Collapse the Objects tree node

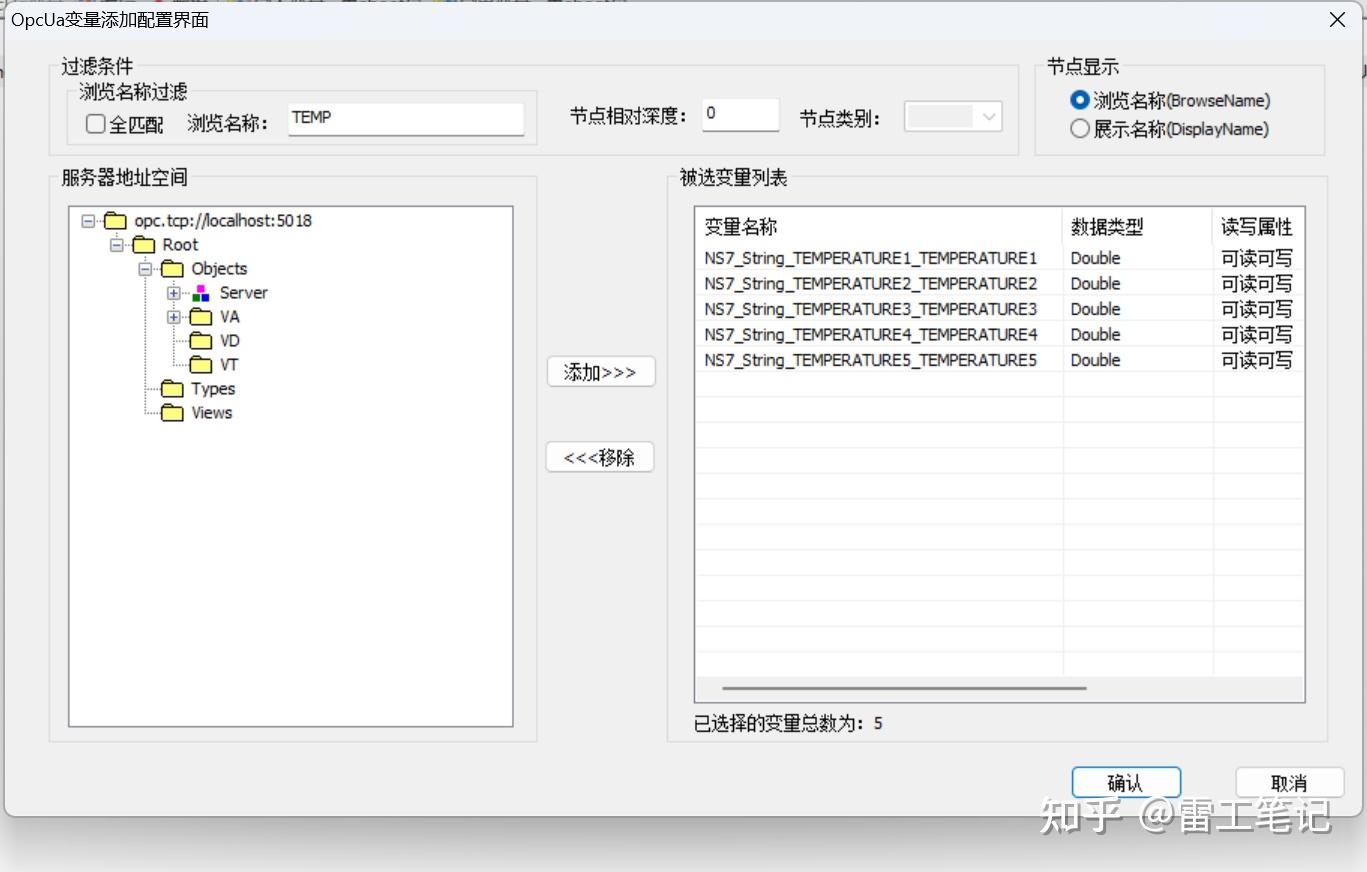(x=145, y=268)
